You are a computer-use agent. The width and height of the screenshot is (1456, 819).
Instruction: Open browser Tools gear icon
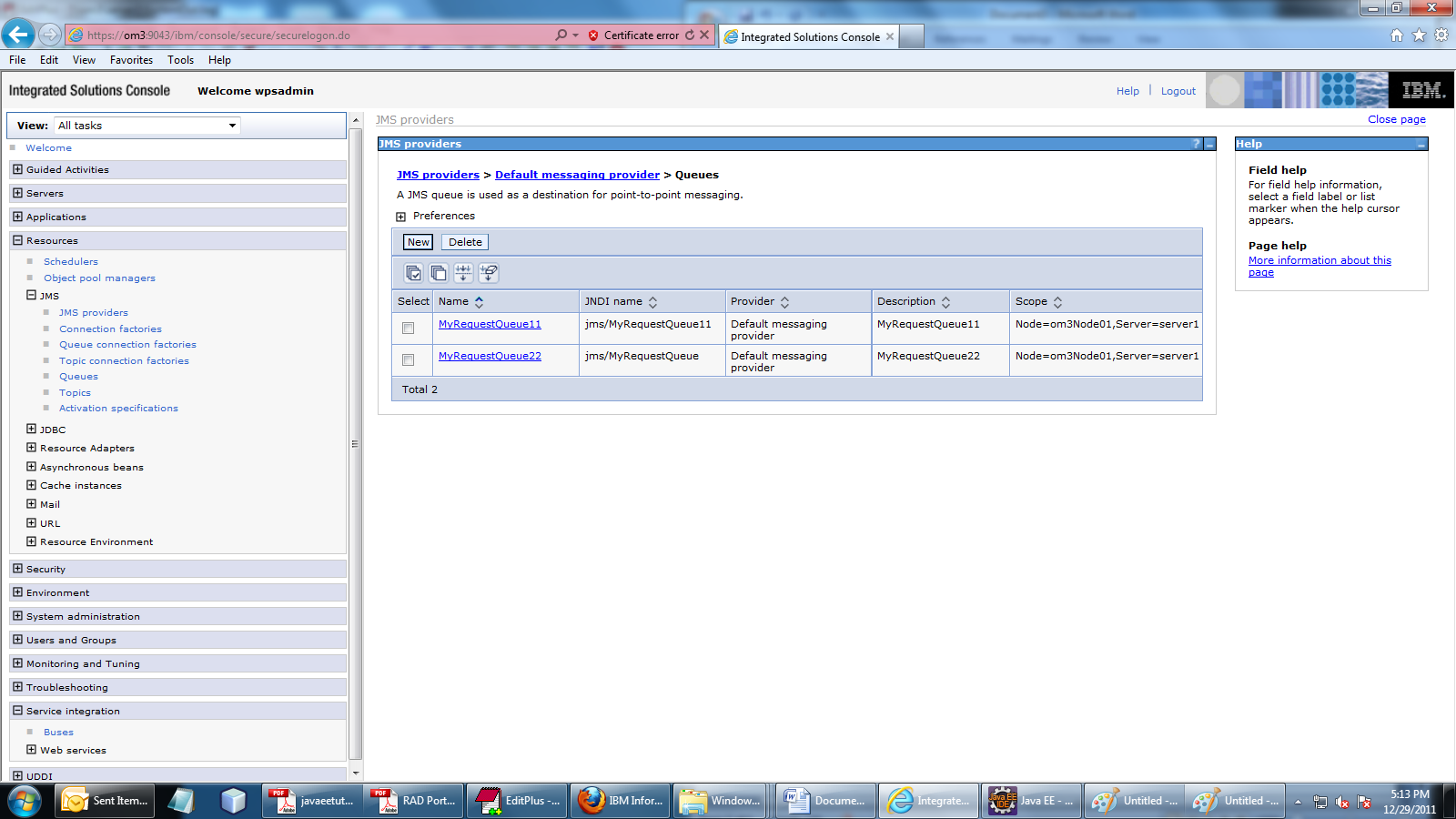pyautogui.click(x=1441, y=35)
